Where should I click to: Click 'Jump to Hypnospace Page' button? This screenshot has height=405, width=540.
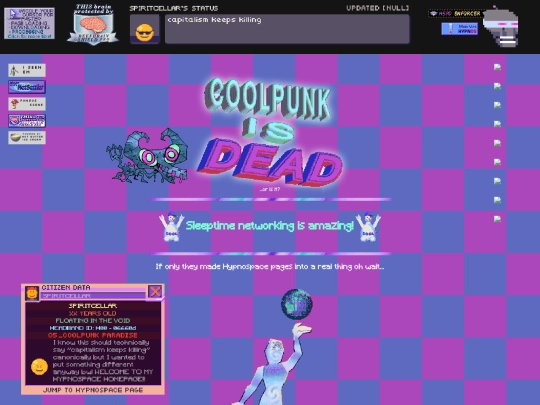coord(93,390)
